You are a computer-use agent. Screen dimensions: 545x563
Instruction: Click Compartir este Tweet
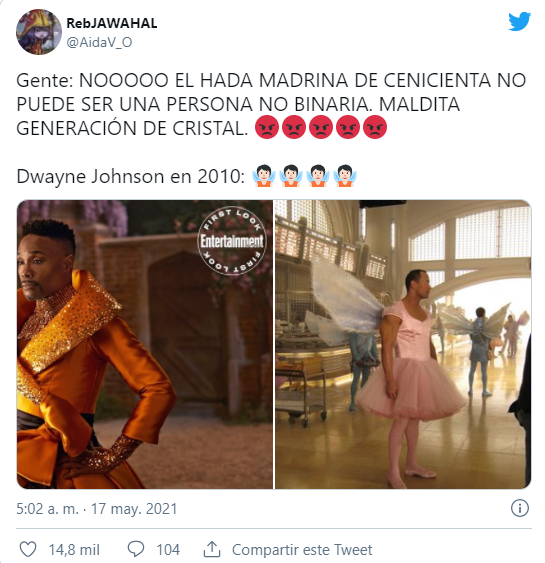click(302, 550)
